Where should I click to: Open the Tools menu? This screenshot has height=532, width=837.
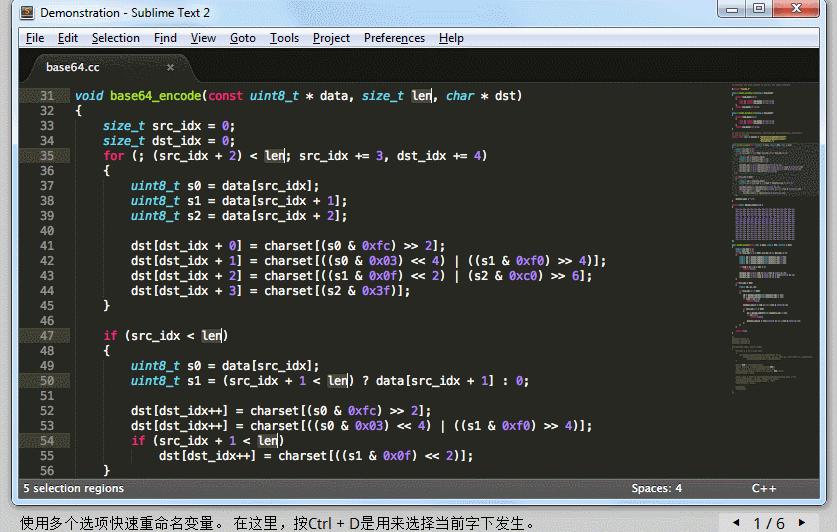(284, 38)
